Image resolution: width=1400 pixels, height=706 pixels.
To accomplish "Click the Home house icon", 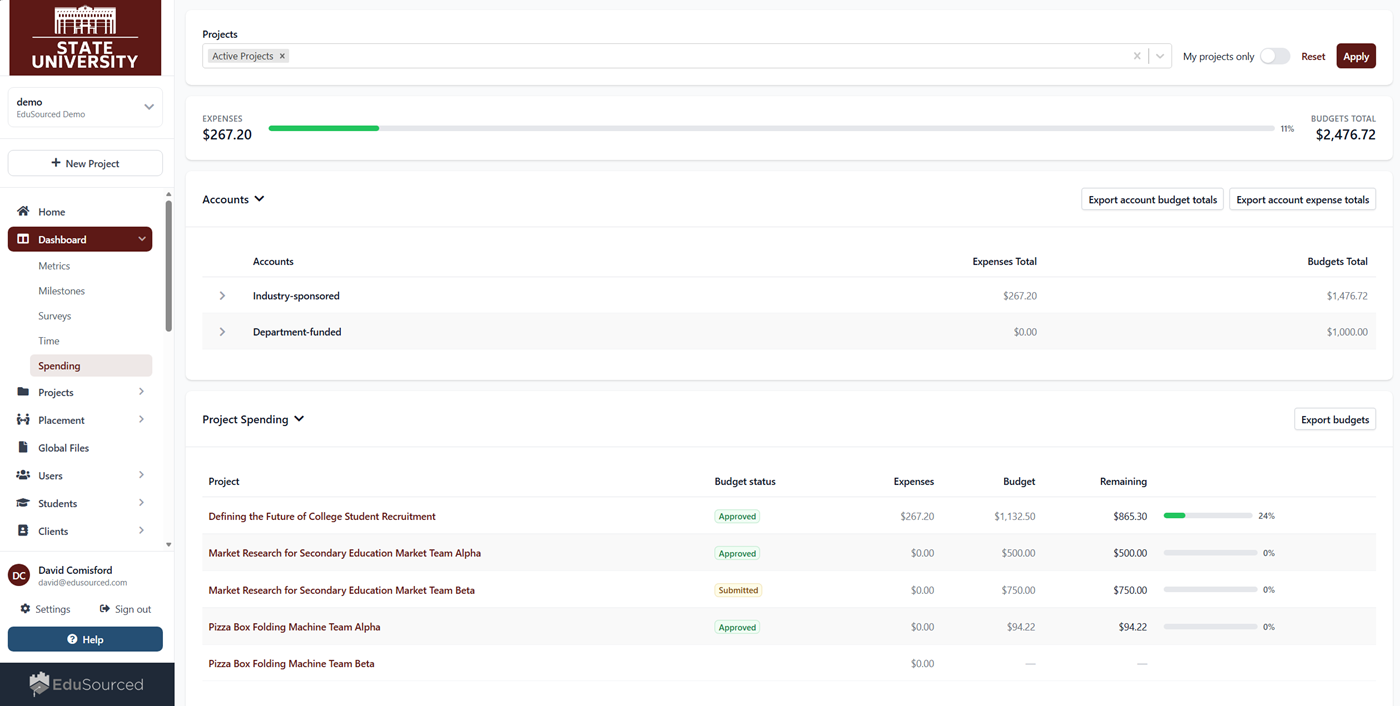I will point(23,212).
